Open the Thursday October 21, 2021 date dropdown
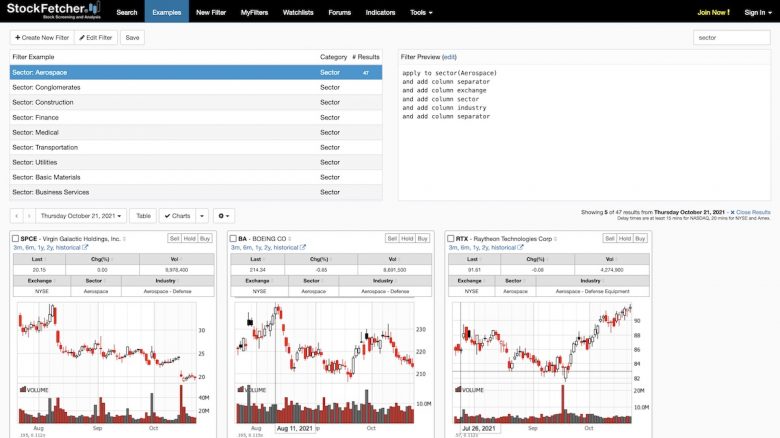 pyautogui.click(x=81, y=216)
